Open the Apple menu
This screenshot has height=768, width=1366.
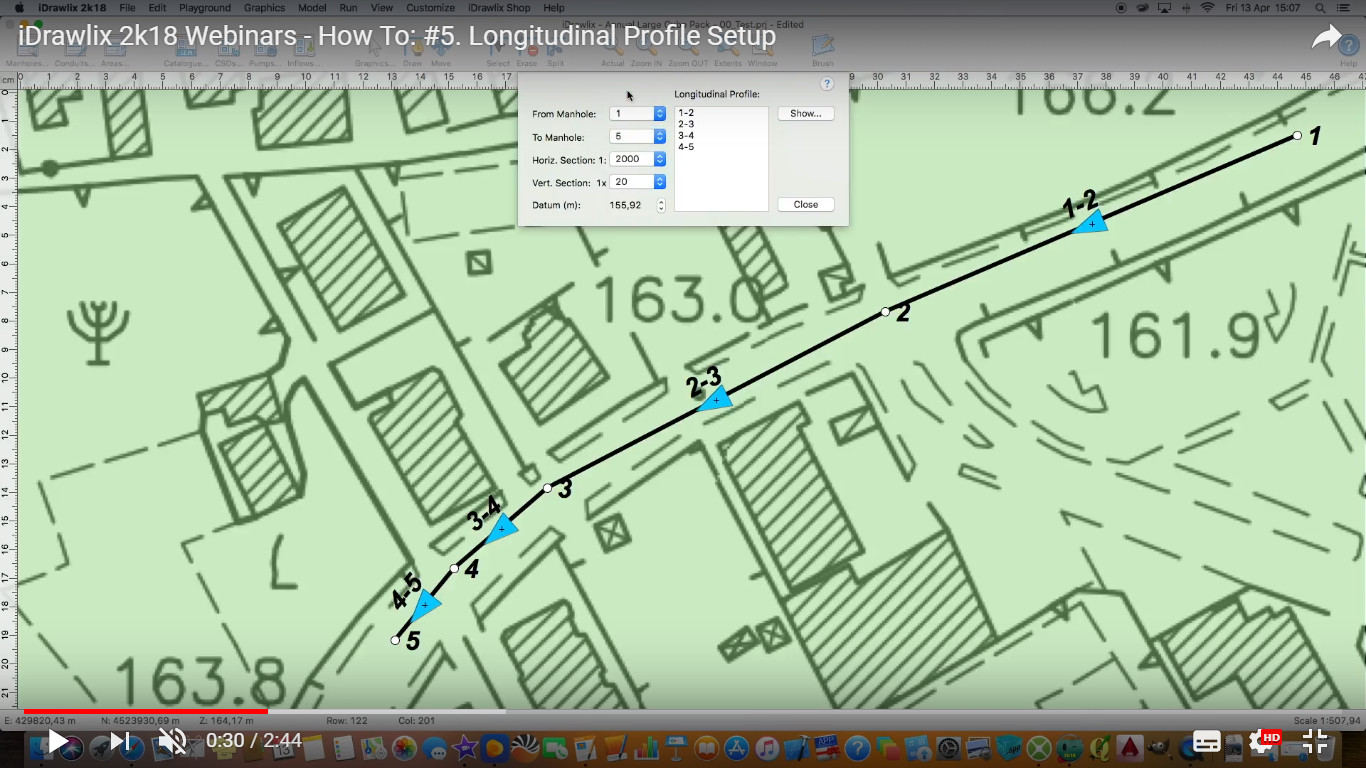click(19, 7)
